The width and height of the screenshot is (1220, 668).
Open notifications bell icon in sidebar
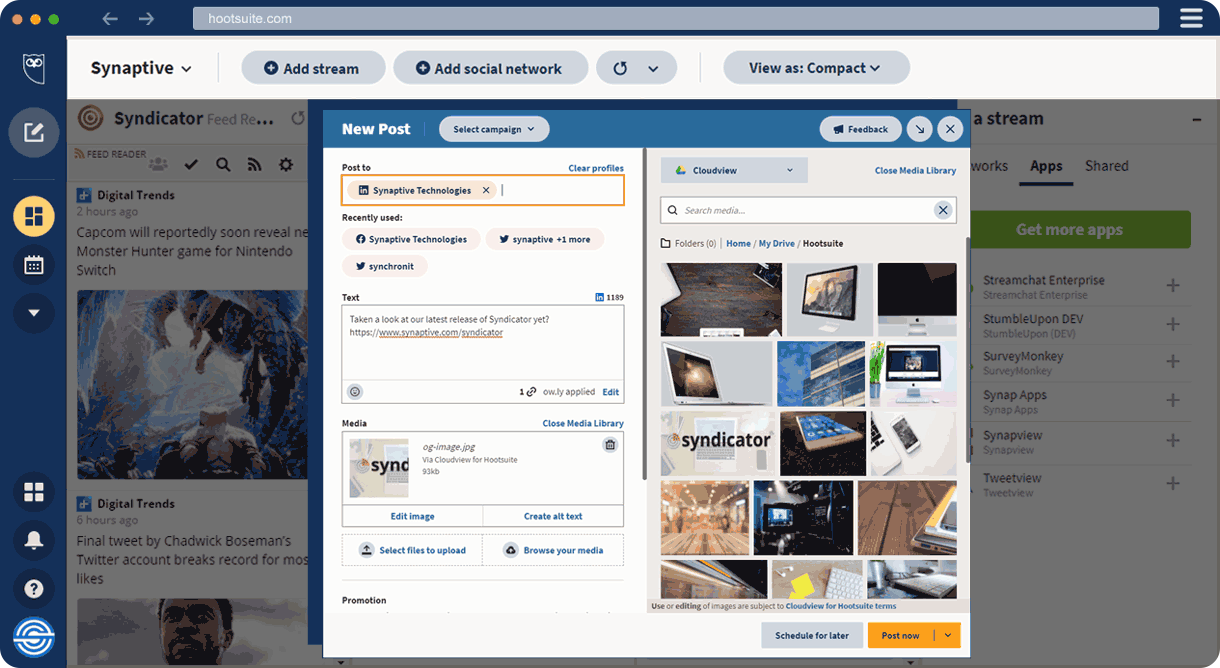click(x=34, y=540)
